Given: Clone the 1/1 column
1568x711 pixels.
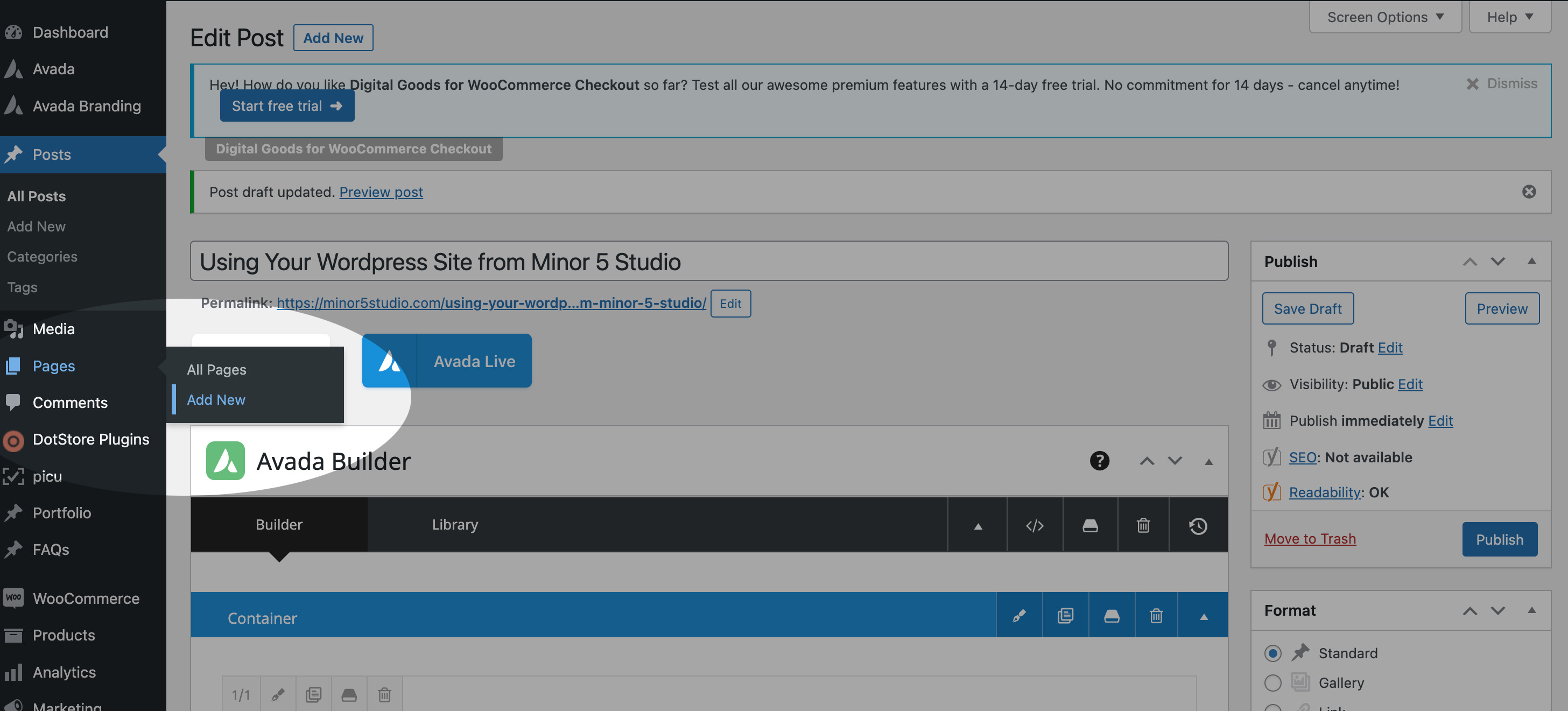Looking at the screenshot, I should pos(313,694).
